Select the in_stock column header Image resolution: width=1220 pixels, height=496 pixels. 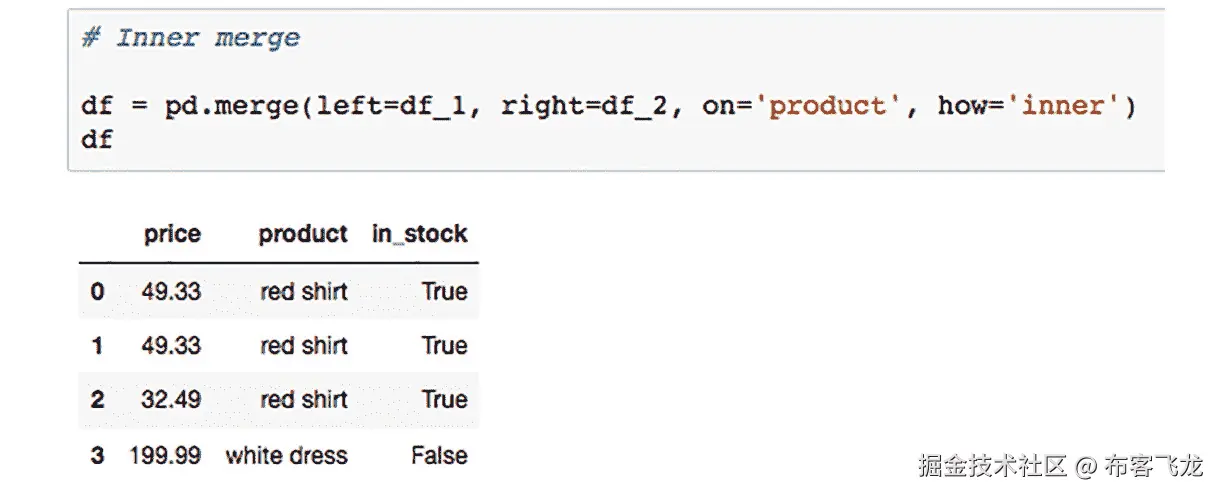point(420,235)
